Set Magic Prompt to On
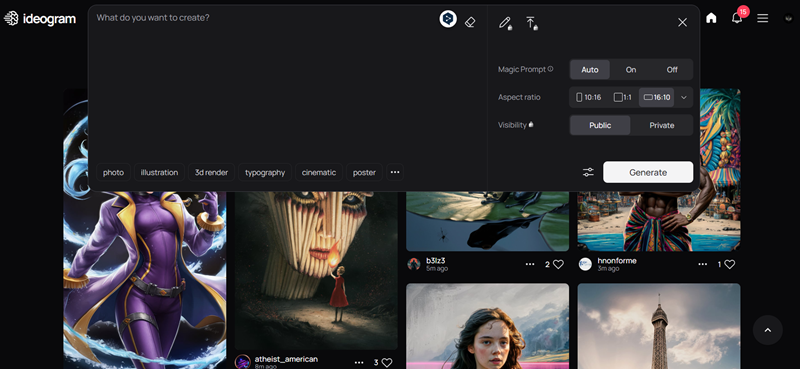The image size is (800, 369). pos(631,69)
